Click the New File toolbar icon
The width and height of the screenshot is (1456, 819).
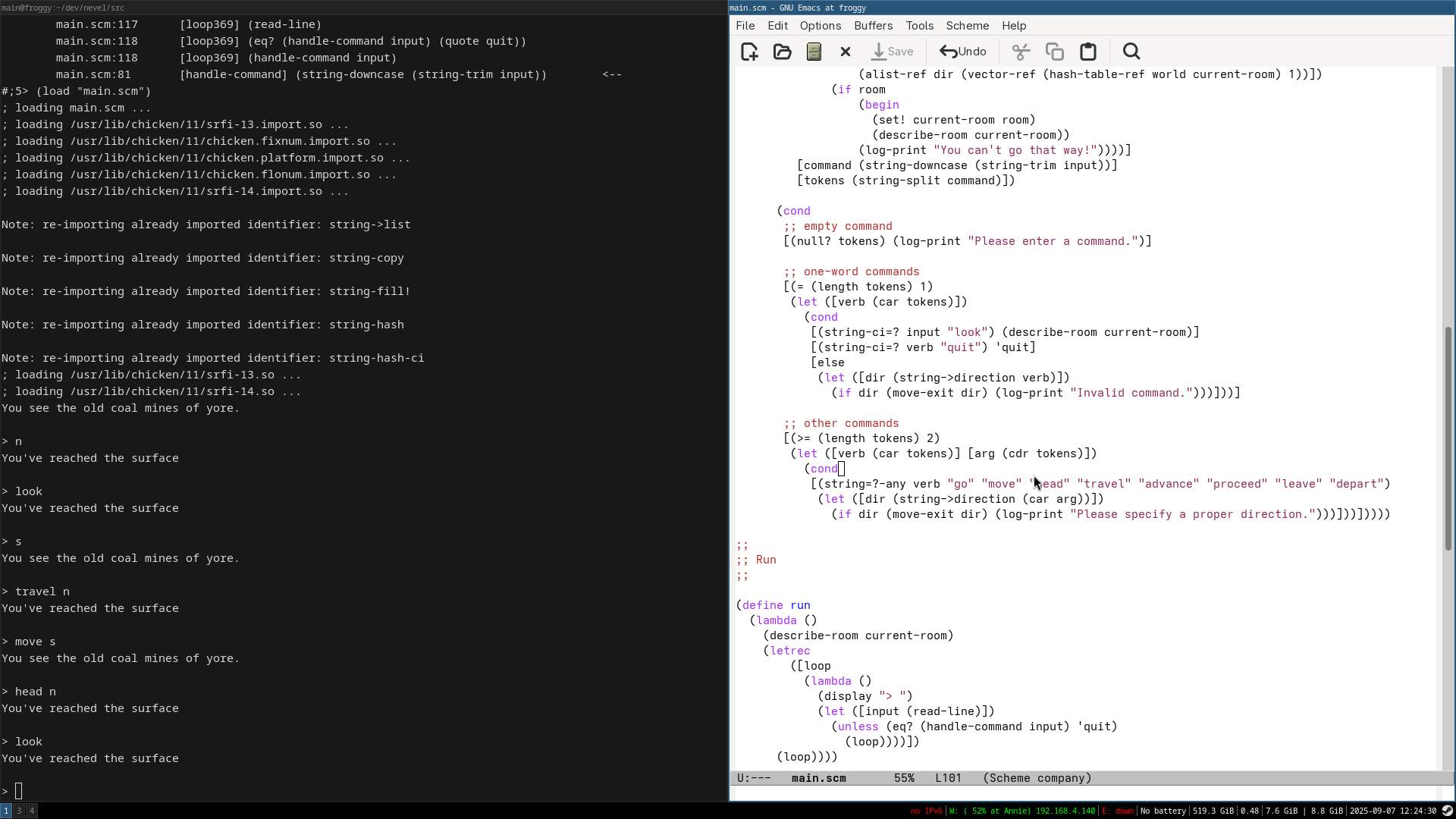coord(749,52)
